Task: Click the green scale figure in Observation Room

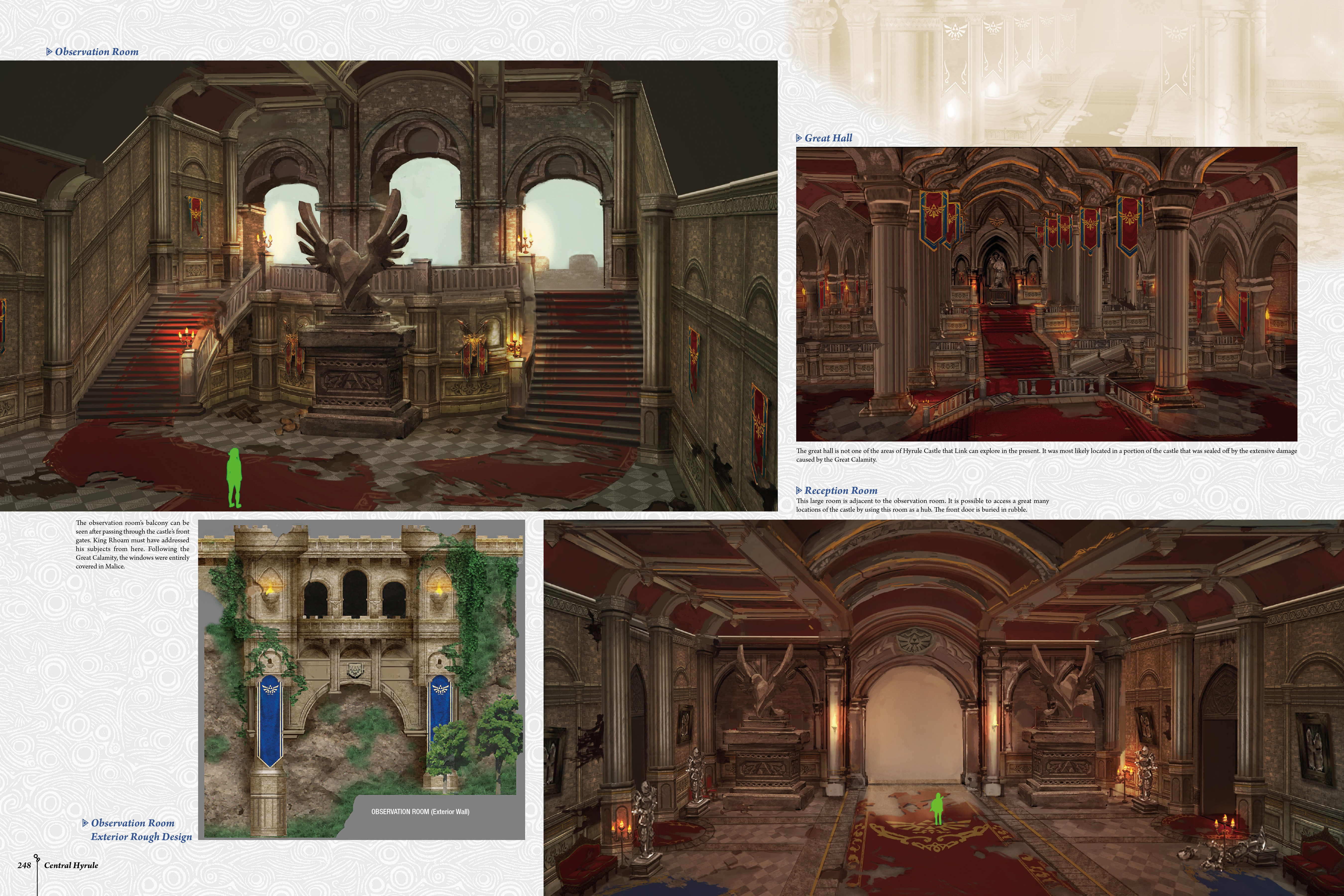Action: coord(234,478)
